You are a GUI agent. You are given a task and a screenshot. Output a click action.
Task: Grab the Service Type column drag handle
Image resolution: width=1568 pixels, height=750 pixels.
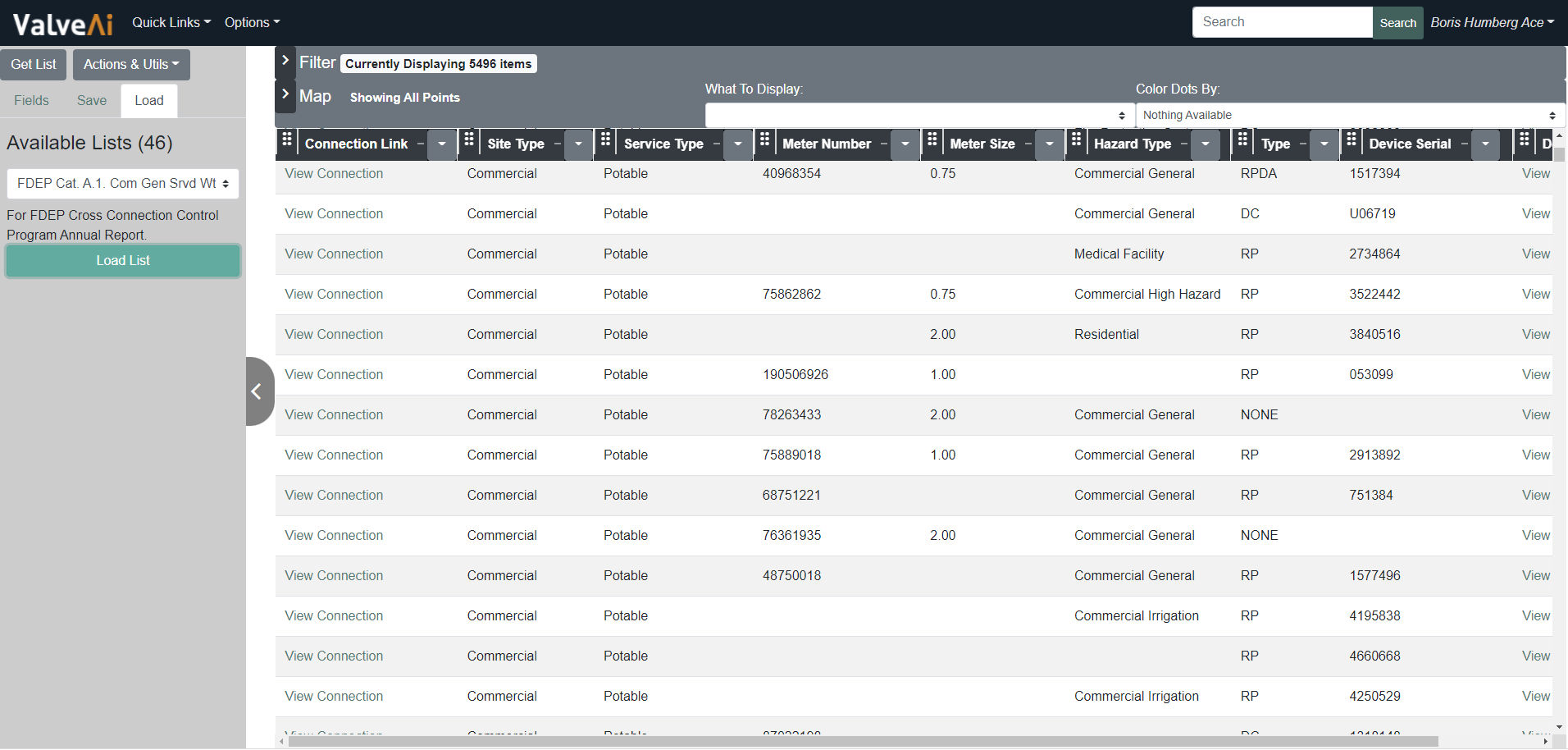[x=605, y=139]
